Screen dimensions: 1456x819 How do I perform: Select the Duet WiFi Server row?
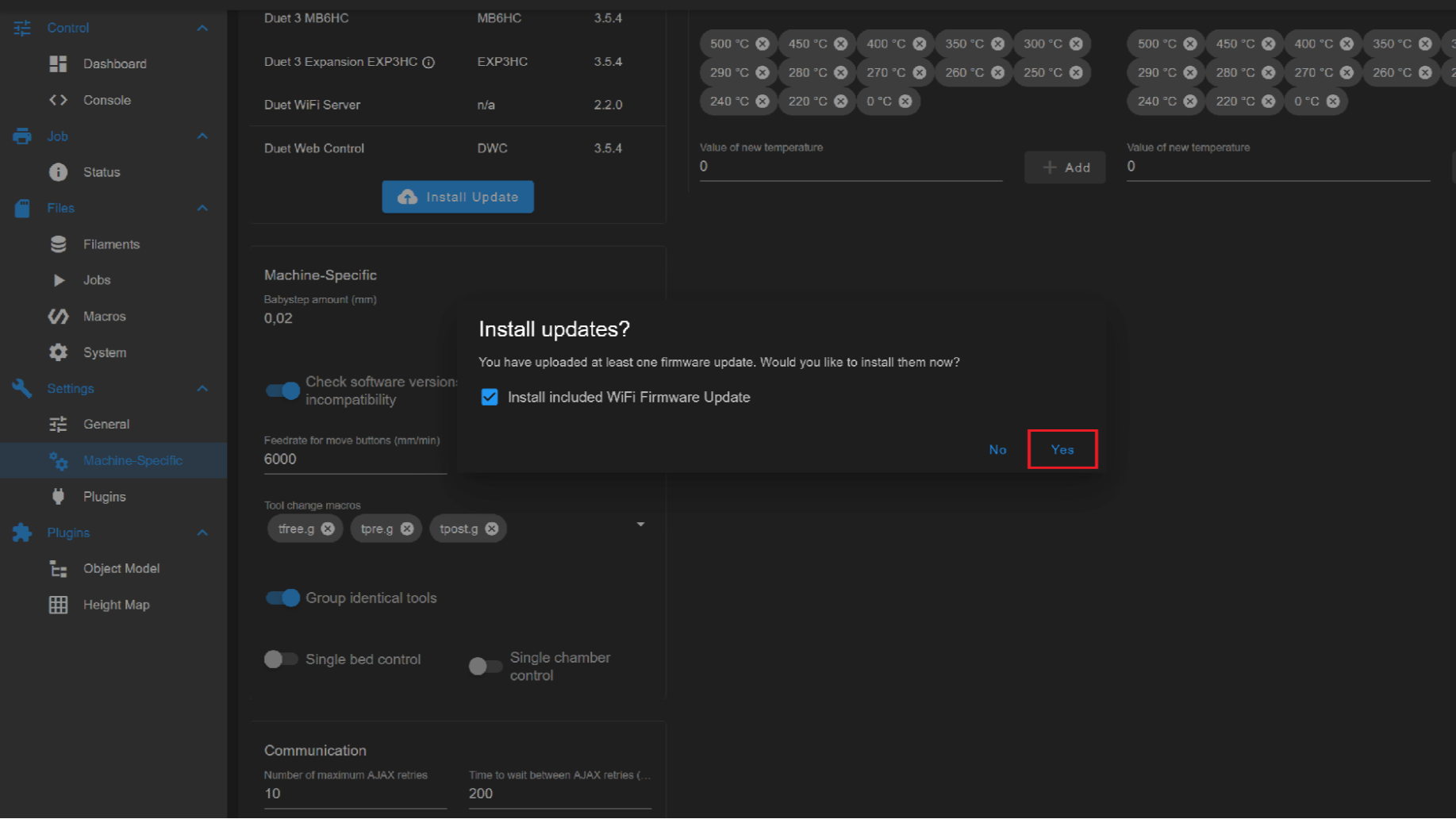[x=458, y=105]
